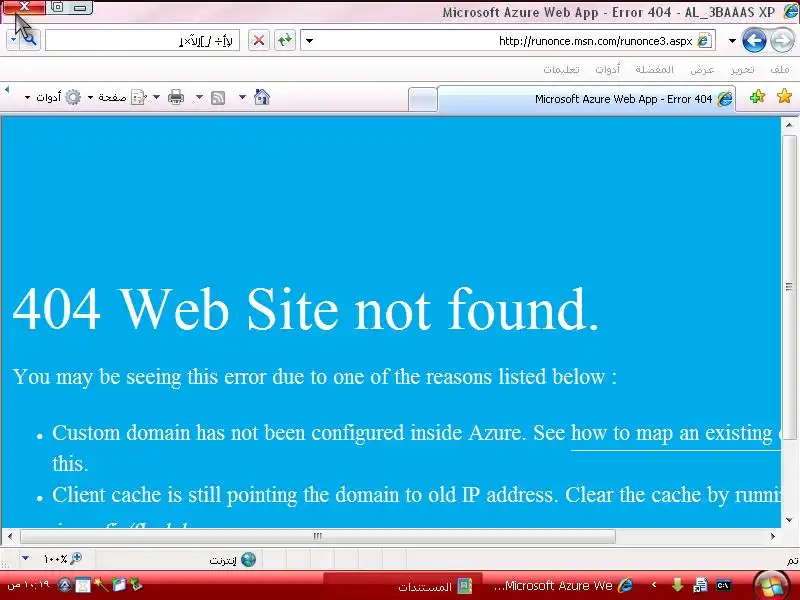The image size is (800, 600).
Task: Open the تحرير (Edit) menu
Action: 742,69
